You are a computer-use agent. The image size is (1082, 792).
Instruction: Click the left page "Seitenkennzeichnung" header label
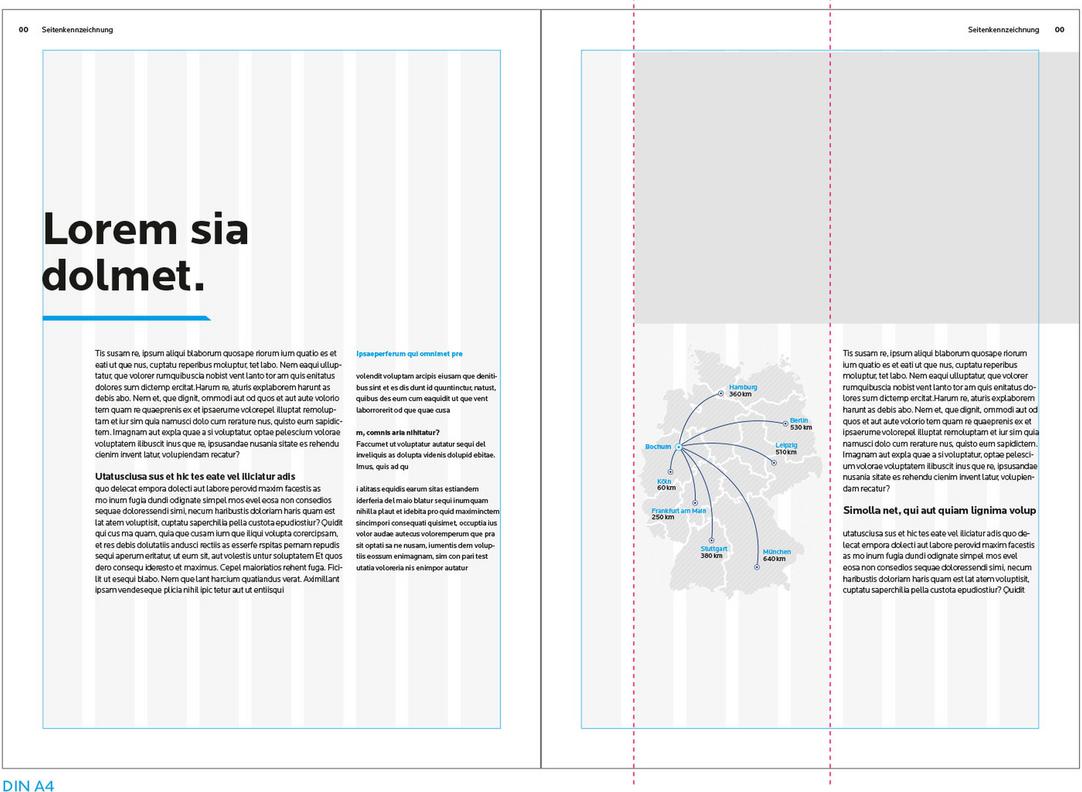tap(77, 30)
